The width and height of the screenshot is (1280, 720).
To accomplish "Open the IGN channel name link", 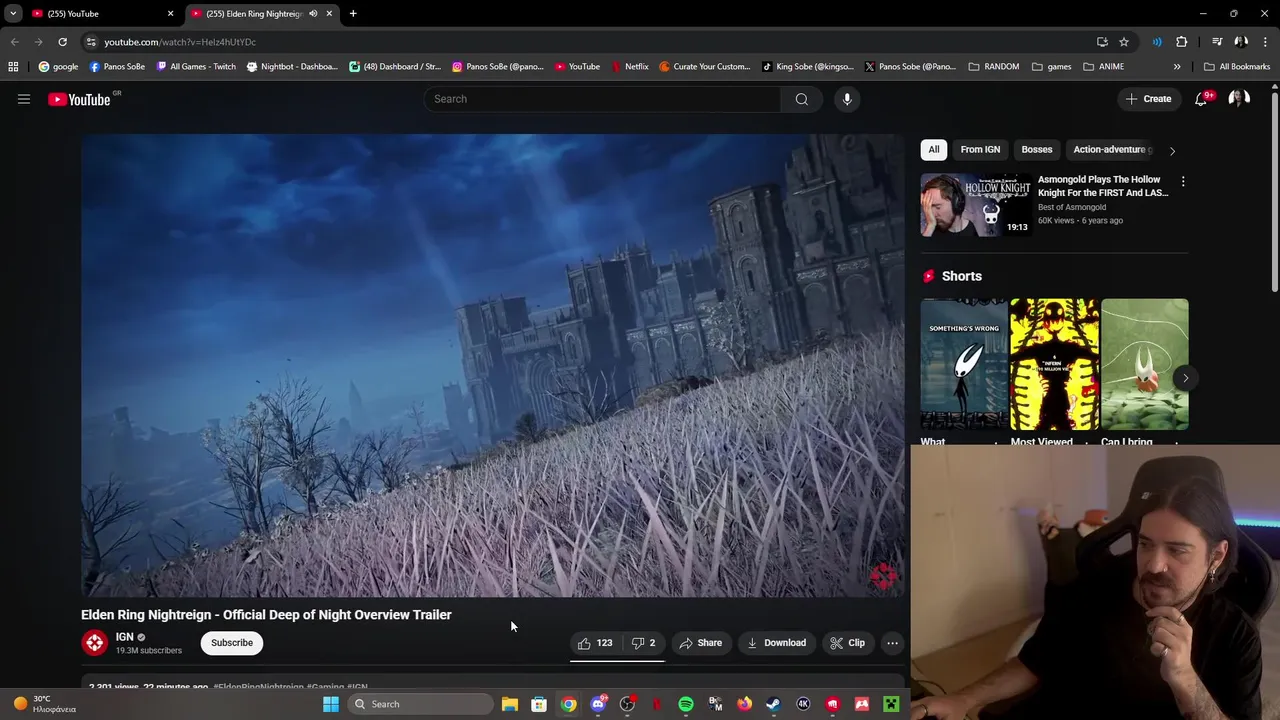I will tap(125, 637).
